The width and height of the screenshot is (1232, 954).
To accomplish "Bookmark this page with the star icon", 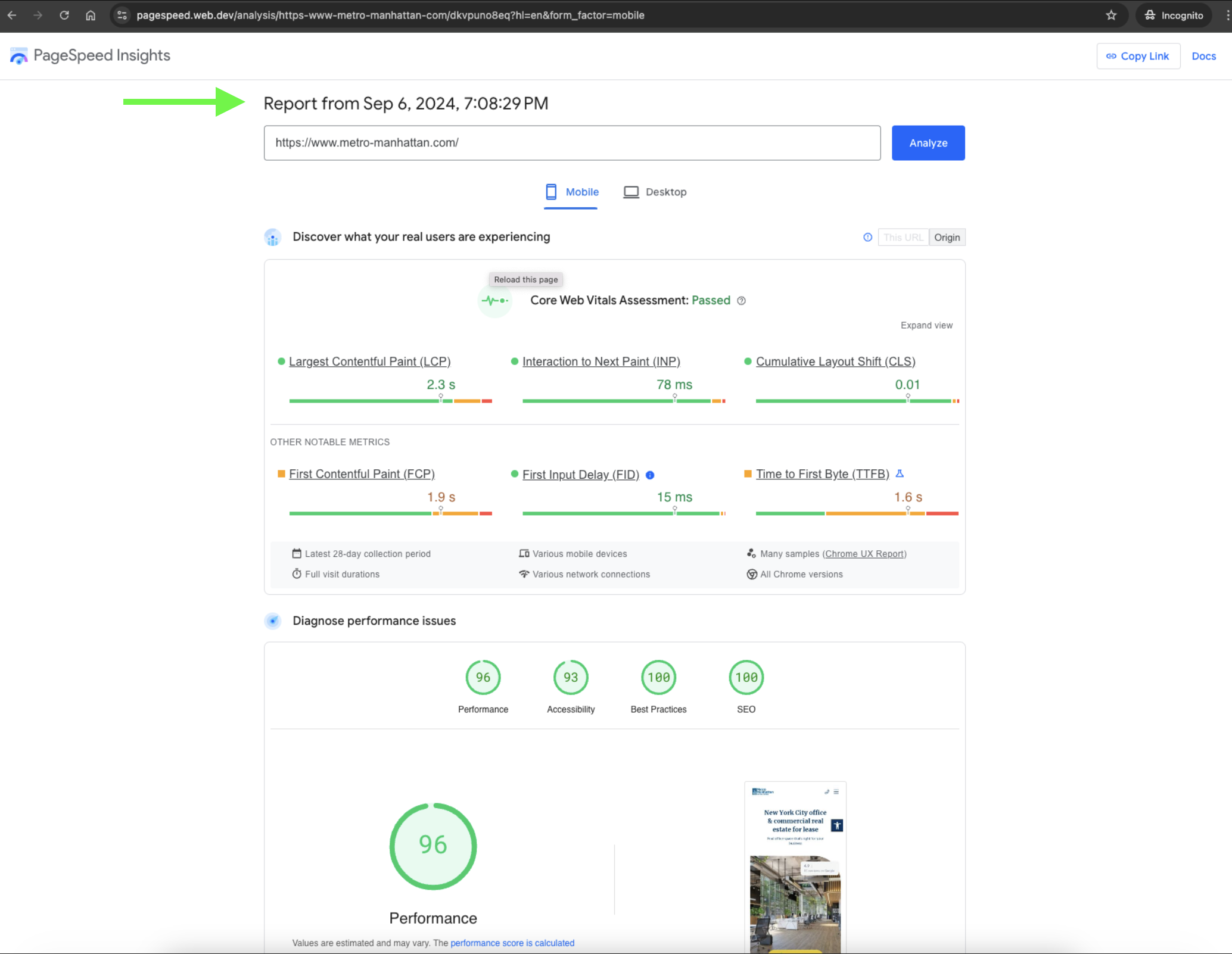I will [x=1111, y=15].
